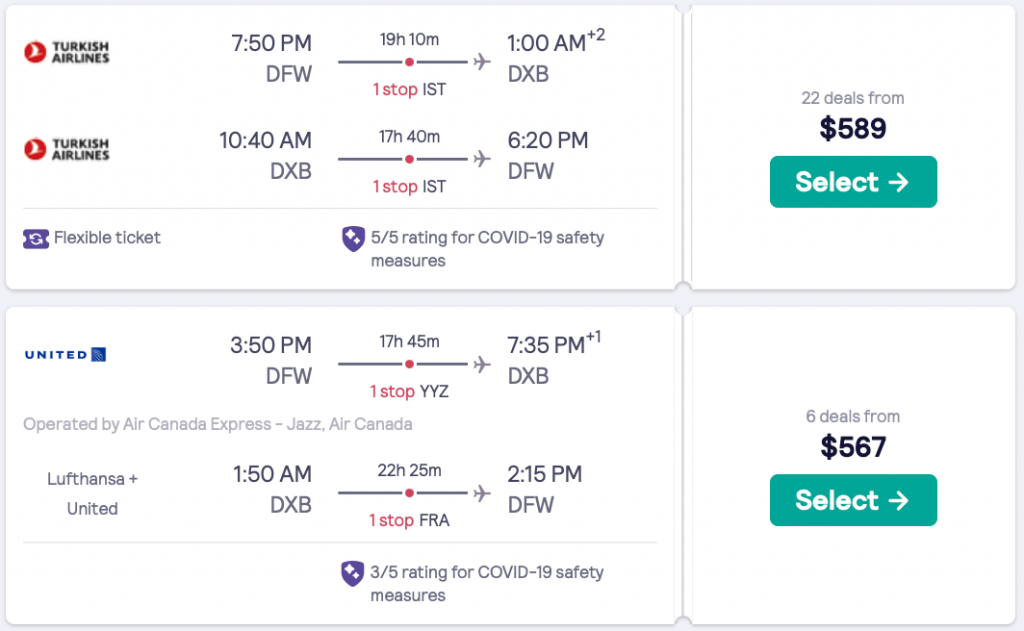1024x631 pixels.
Task: Click the 5/5 rating for COVID-19 text
Action: [487, 238]
